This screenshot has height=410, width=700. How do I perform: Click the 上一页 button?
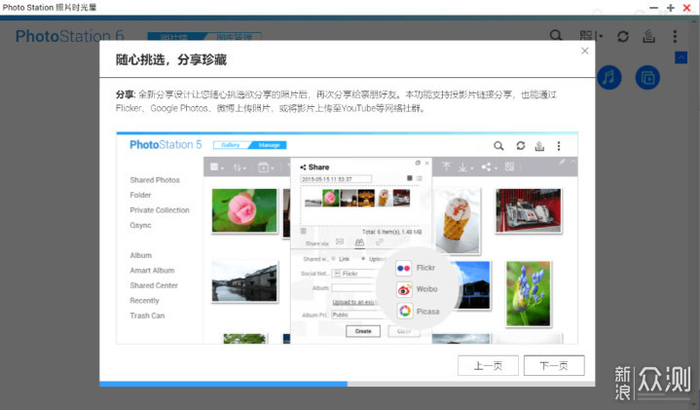tap(488, 366)
